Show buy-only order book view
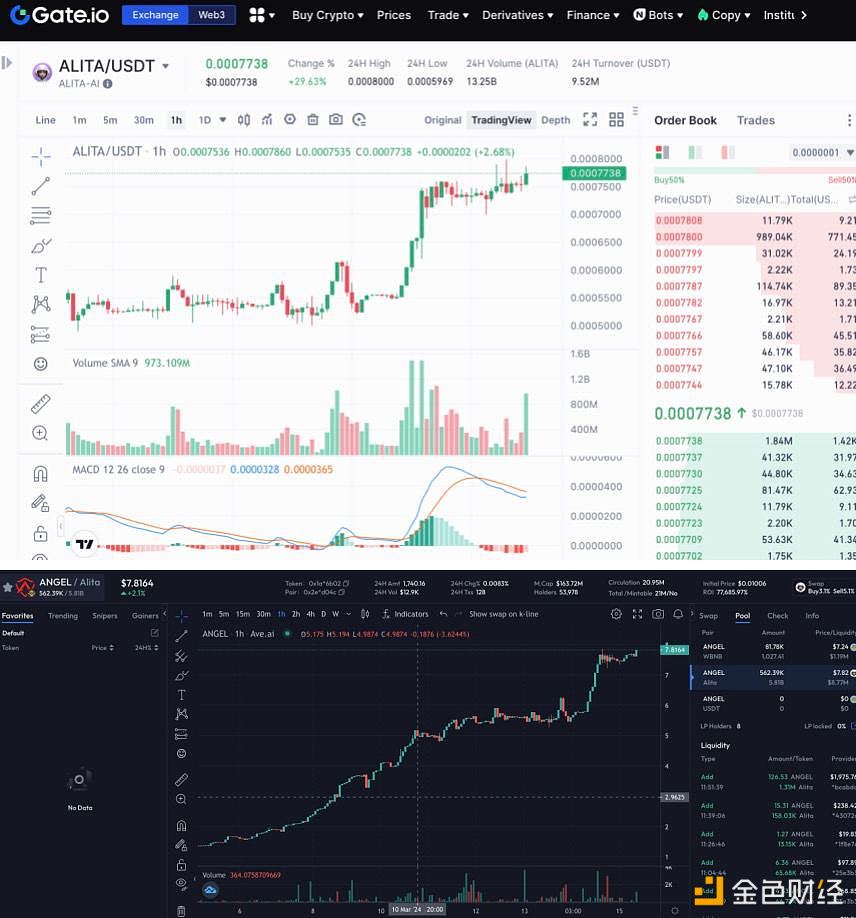 click(695, 152)
